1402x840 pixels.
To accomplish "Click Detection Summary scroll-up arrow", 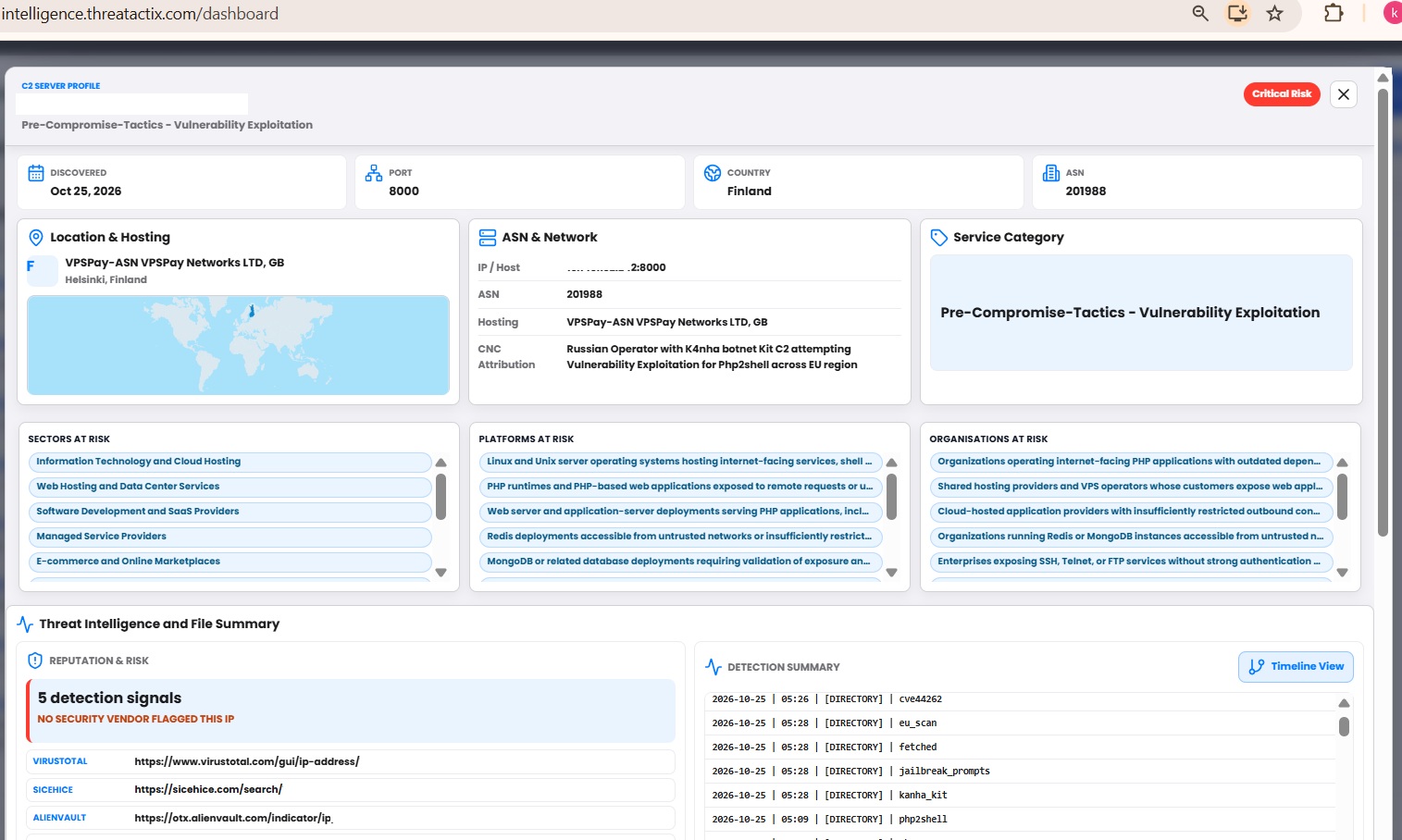I will click(1344, 704).
